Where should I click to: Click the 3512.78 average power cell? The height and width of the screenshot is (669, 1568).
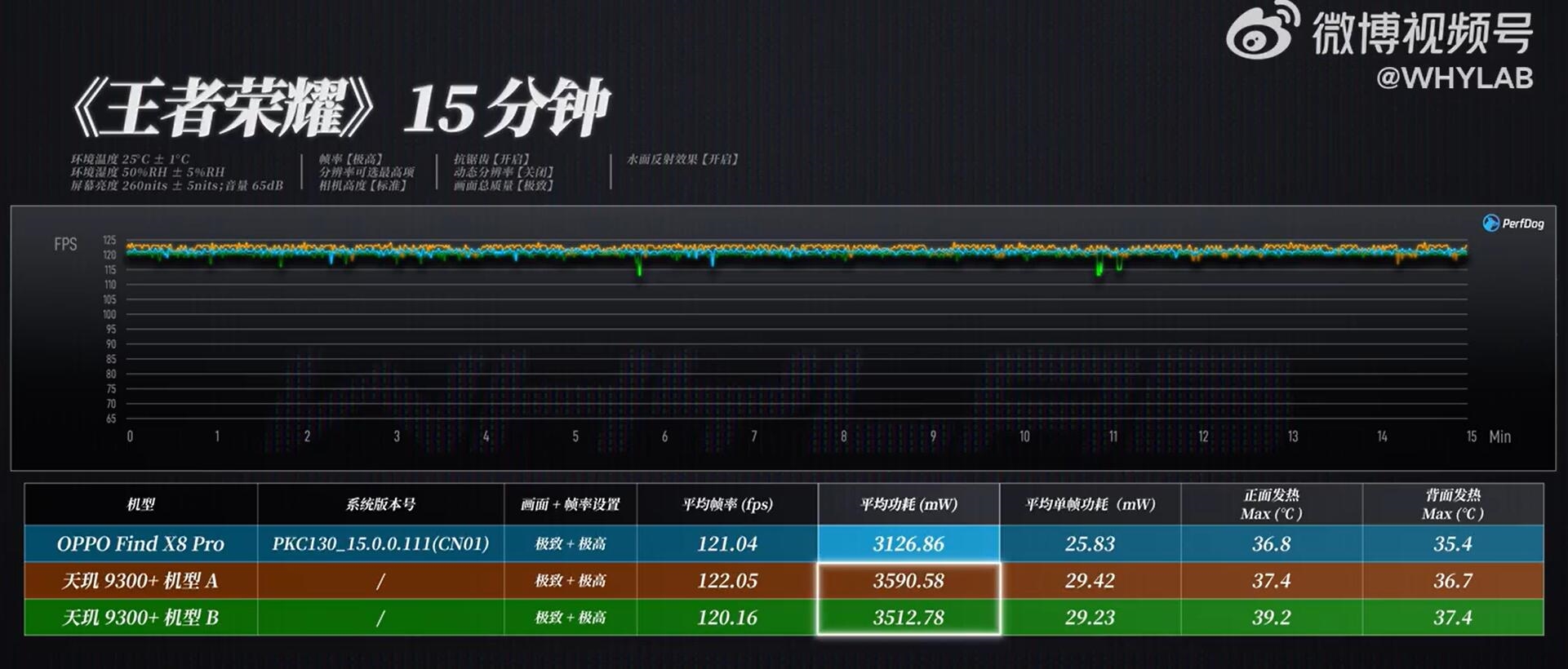908,618
